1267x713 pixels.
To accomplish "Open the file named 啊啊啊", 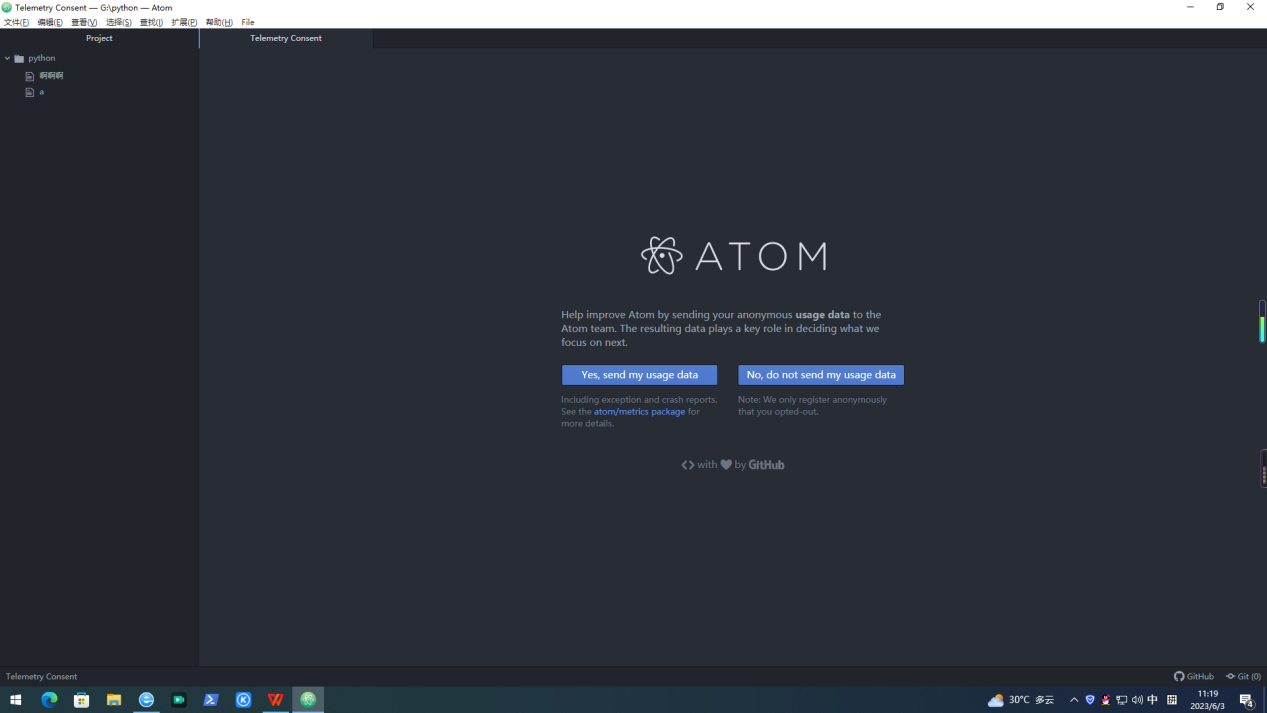I will click(x=51, y=75).
